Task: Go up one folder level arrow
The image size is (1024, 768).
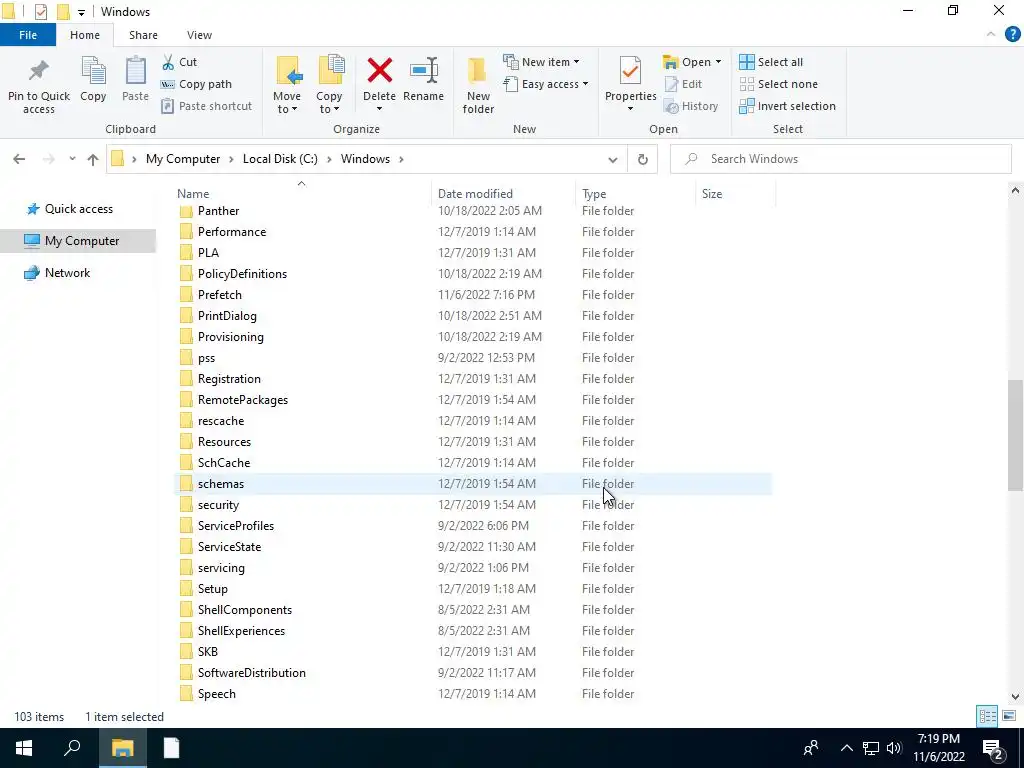Action: click(x=93, y=159)
